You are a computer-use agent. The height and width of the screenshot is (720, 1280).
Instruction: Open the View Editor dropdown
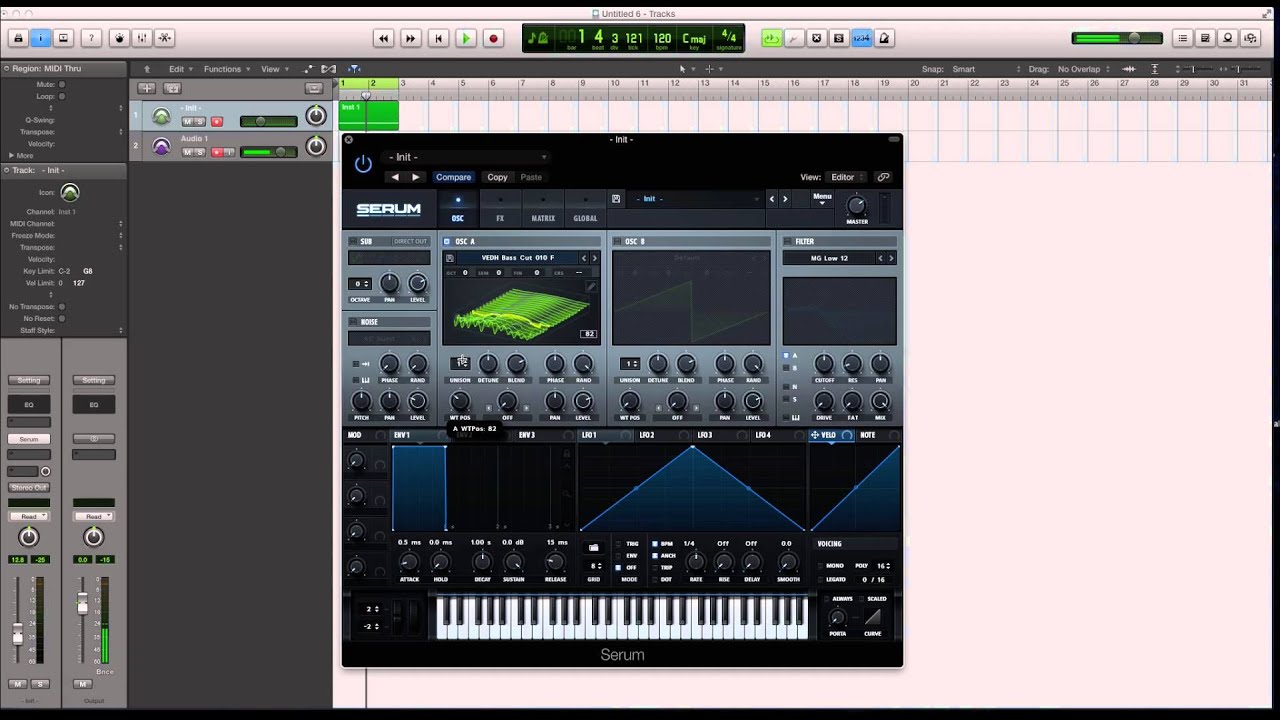coord(848,177)
